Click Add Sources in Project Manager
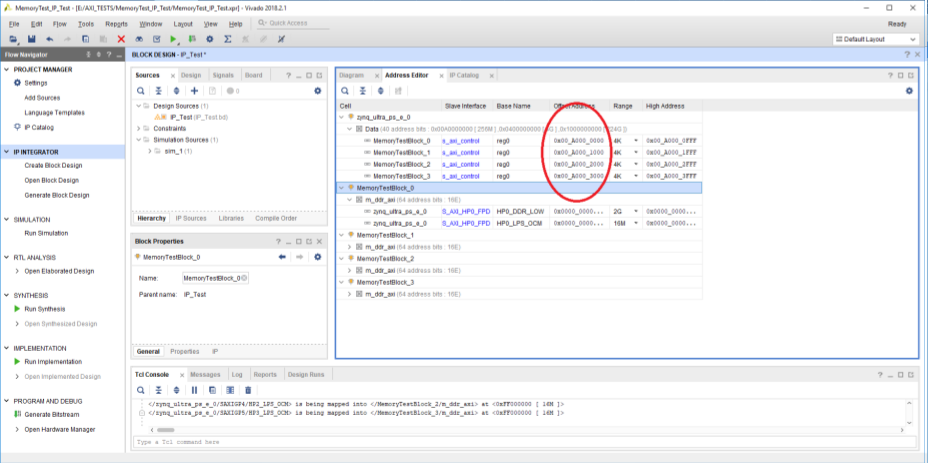928x463 pixels. point(42,98)
